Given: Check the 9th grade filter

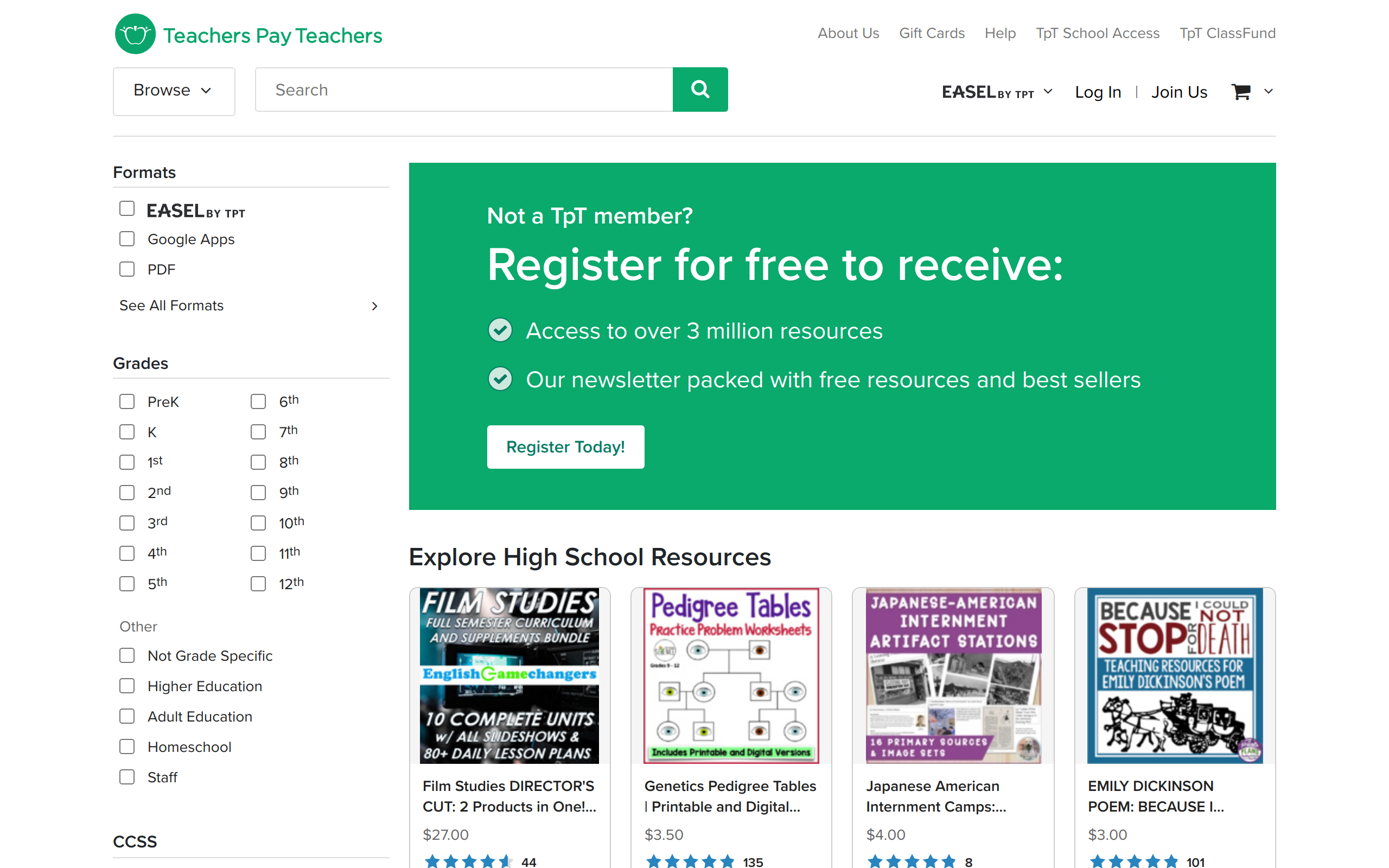Looking at the screenshot, I should click(258, 492).
